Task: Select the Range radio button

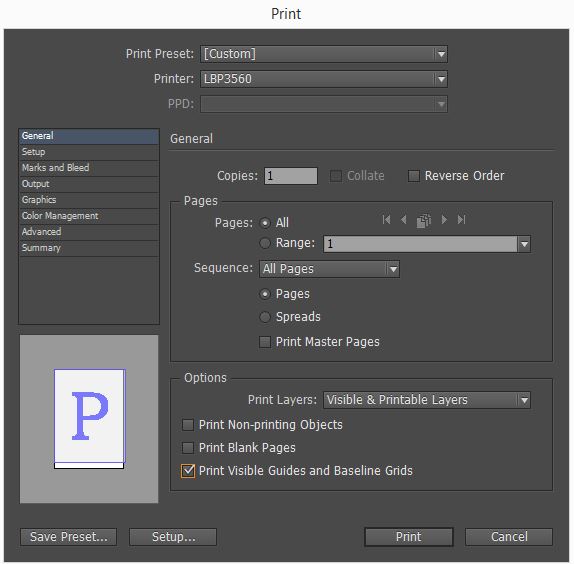Action: click(265, 243)
